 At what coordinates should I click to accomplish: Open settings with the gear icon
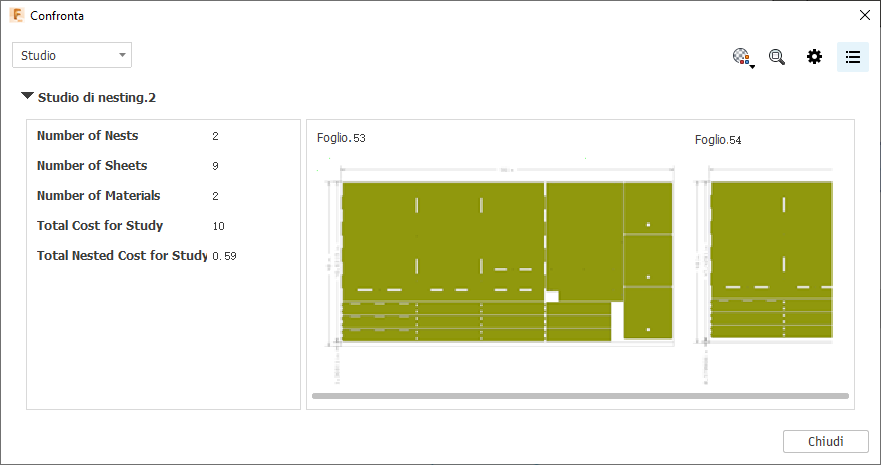[815, 57]
